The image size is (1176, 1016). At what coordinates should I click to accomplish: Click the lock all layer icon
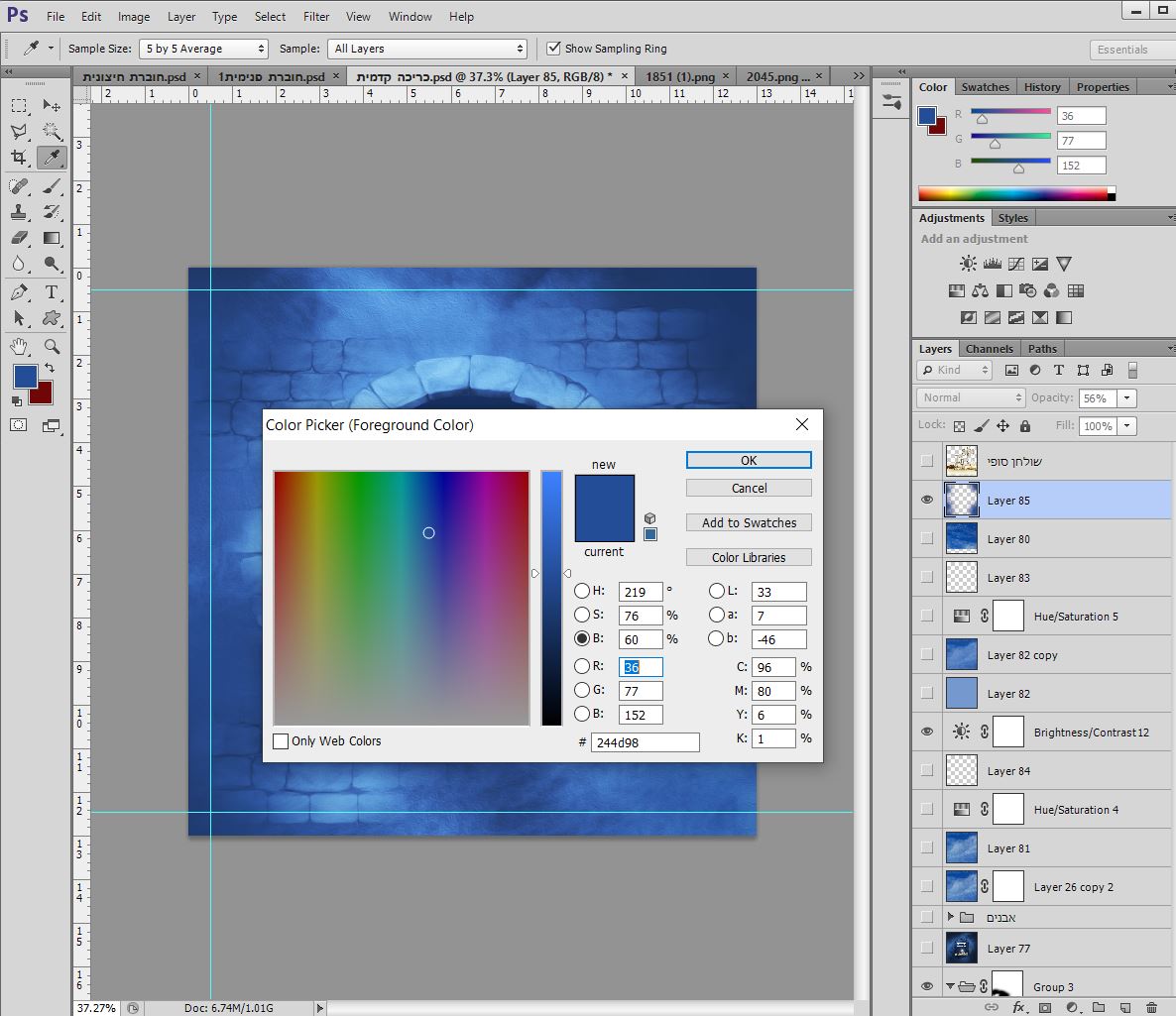(1025, 426)
